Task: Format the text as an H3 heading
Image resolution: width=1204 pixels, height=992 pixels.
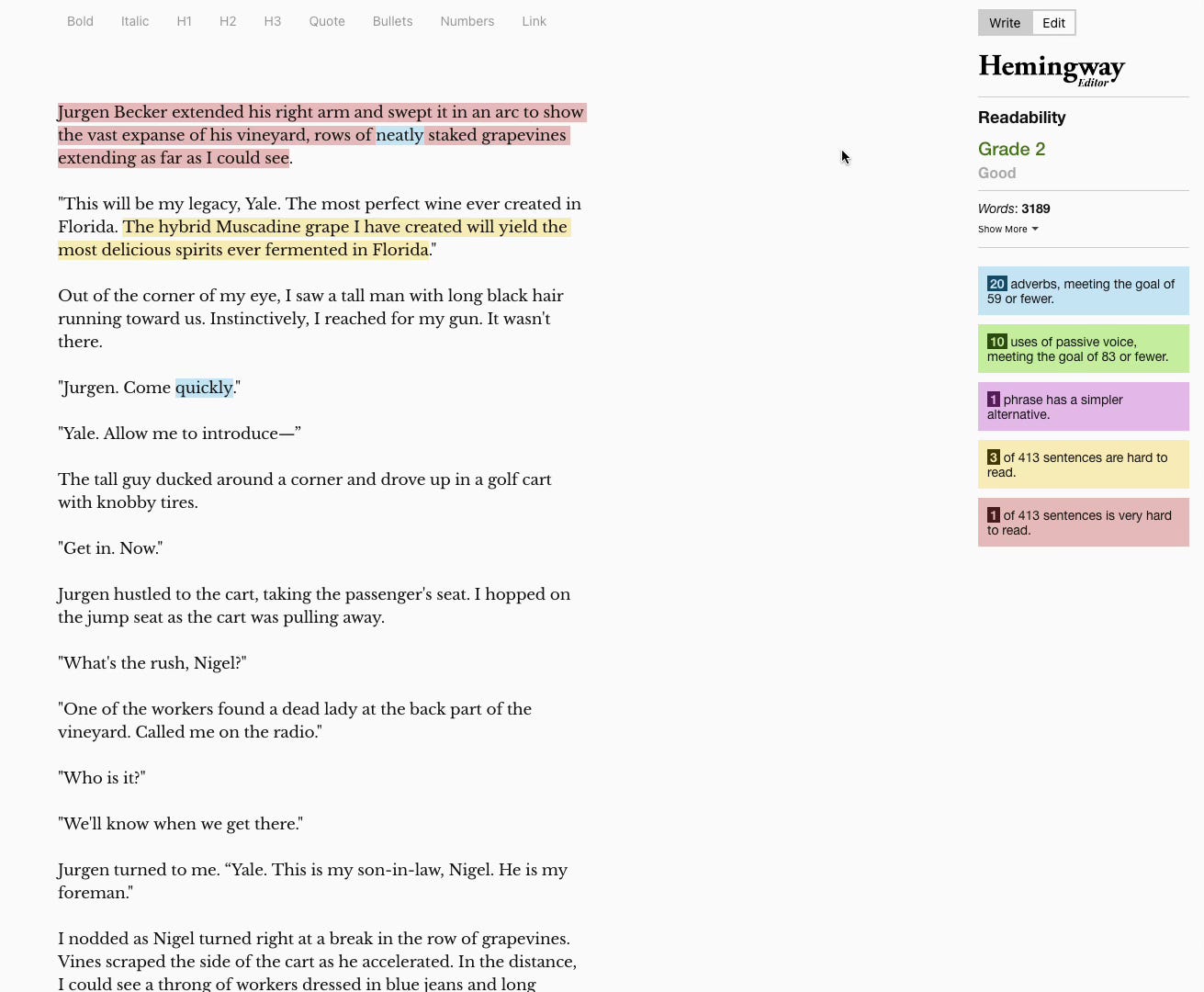Action: tap(272, 21)
